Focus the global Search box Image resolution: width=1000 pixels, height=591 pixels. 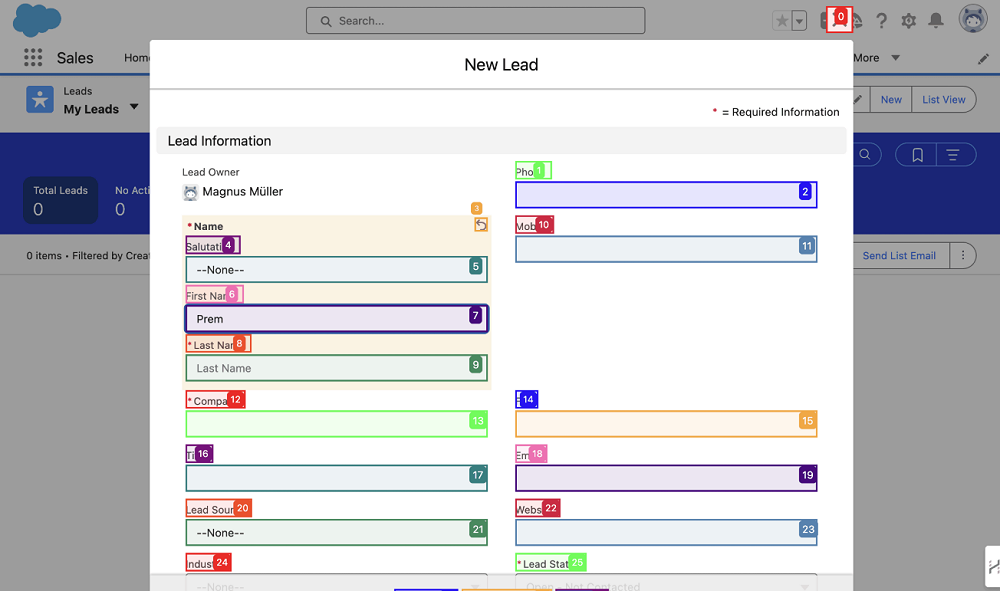[475, 21]
